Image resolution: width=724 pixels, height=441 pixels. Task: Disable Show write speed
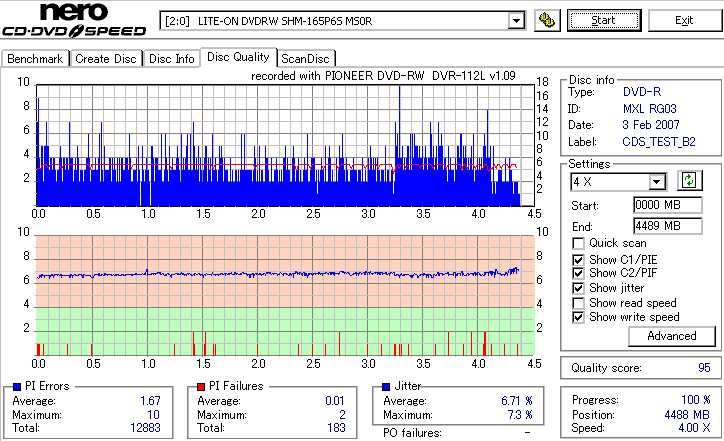[x=578, y=317]
